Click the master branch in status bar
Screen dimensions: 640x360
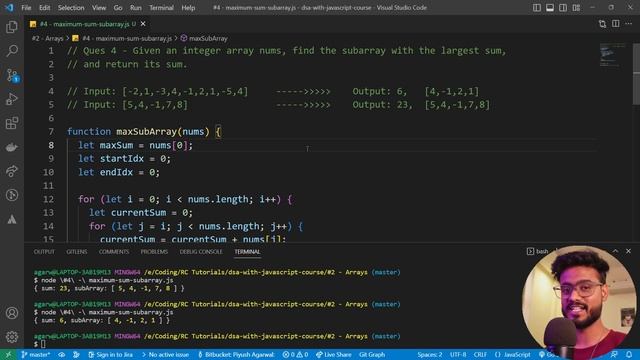[x=36, y=355]
